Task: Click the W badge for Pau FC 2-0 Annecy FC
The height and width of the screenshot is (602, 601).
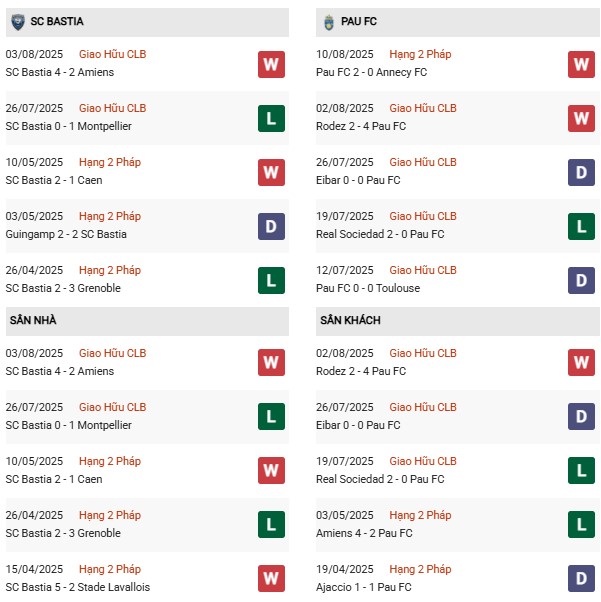Action: (x=581, y=65)
